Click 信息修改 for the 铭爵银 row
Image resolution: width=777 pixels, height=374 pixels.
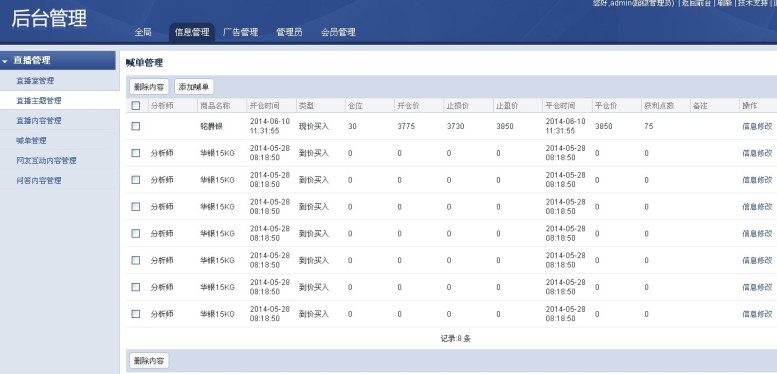click(757, 126)
